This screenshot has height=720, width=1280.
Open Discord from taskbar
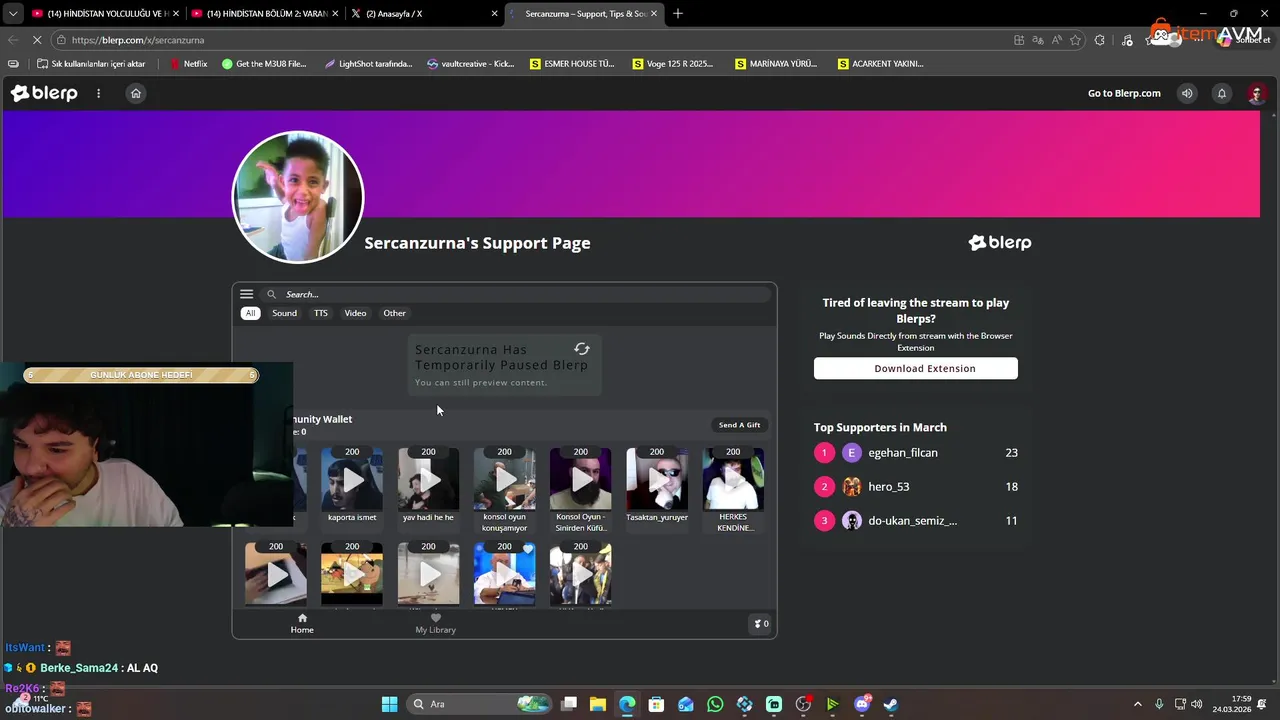click(862, 704)
